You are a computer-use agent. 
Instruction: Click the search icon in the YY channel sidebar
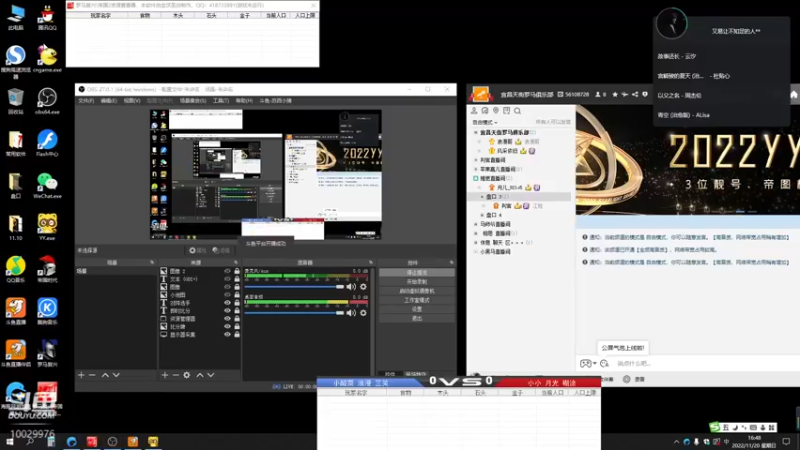click(x=517, y=111)
